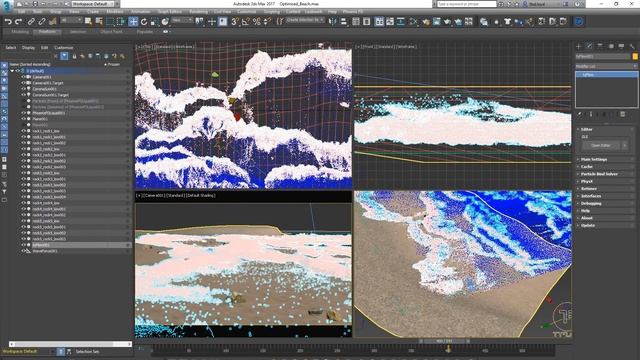Toggle visibility eye for CoronaSun001
Screen dimensions: 640x360
[x=23, y=89]
